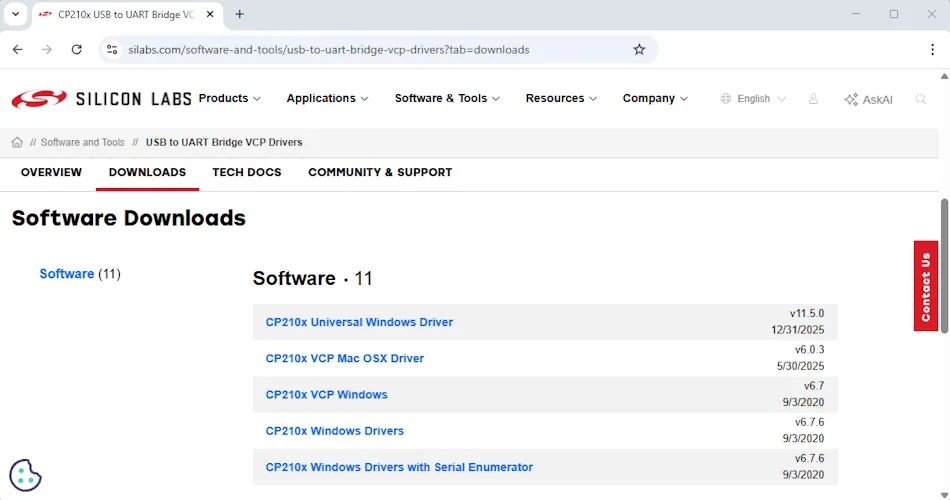
Task: Open cookie preferences icon
Action: click(x=25, y=475)
